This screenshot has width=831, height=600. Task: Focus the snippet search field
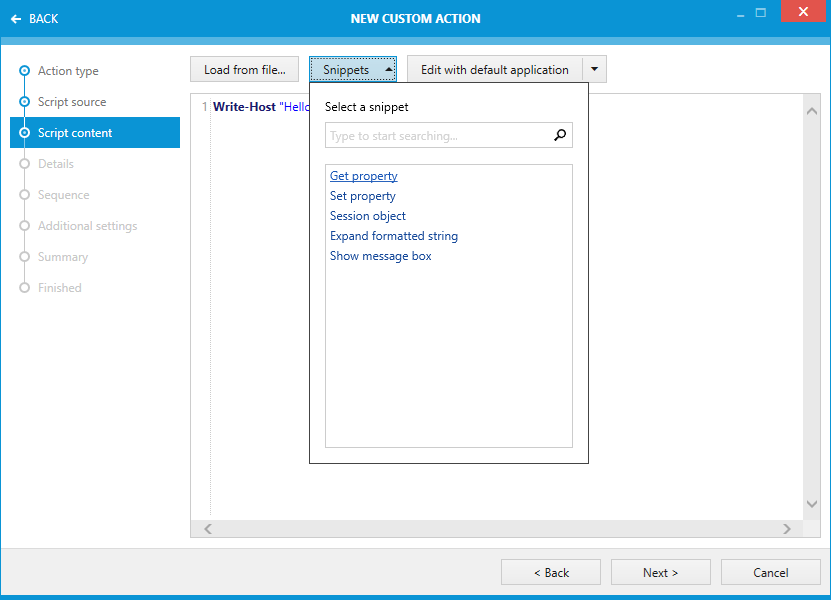click(438, 136)
